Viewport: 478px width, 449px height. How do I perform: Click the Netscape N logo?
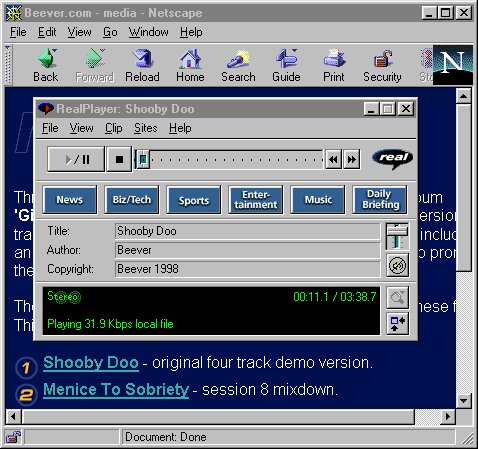[453, 65]
